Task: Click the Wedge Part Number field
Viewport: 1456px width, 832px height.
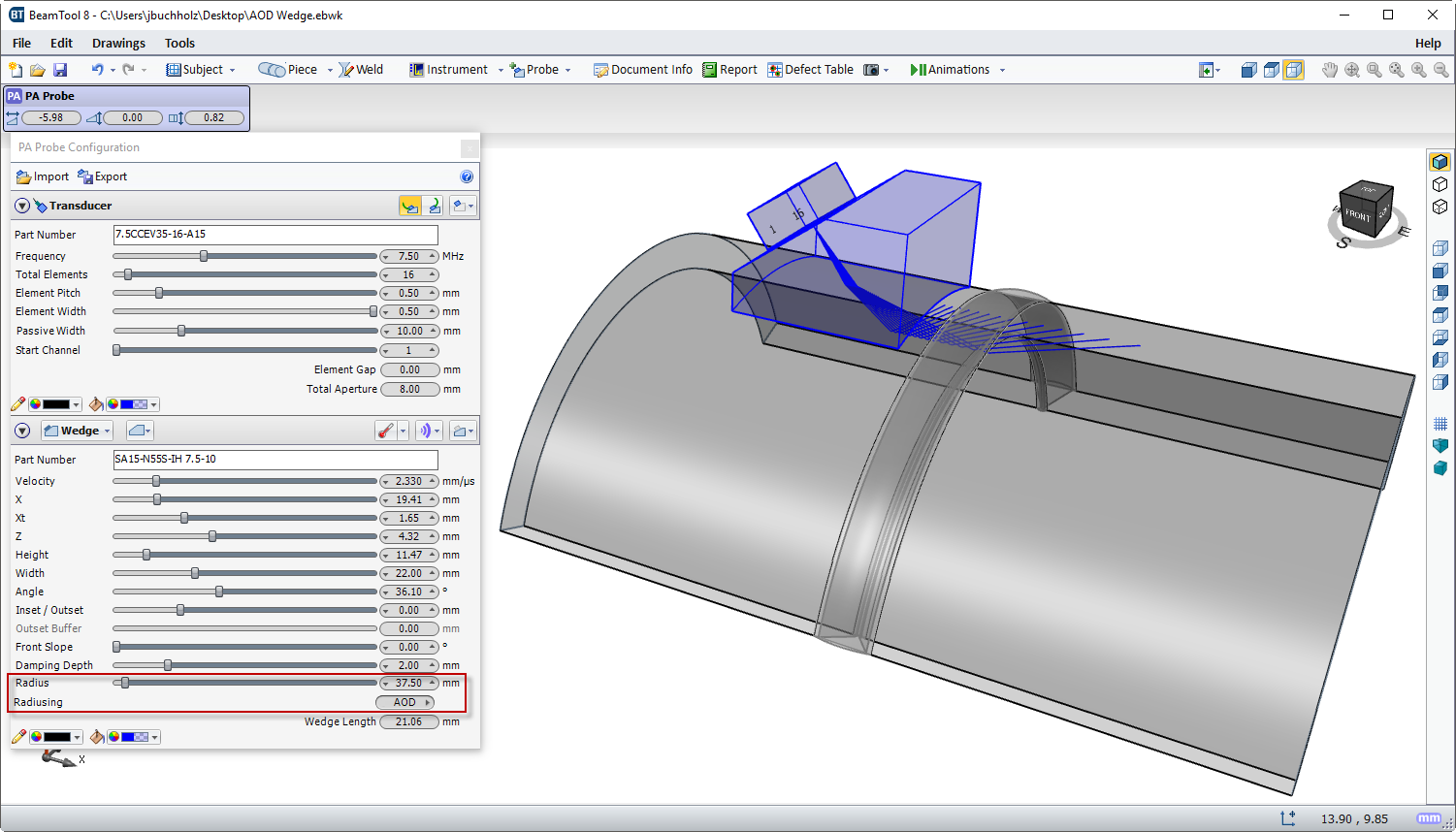Action: (x=275, y=460)
